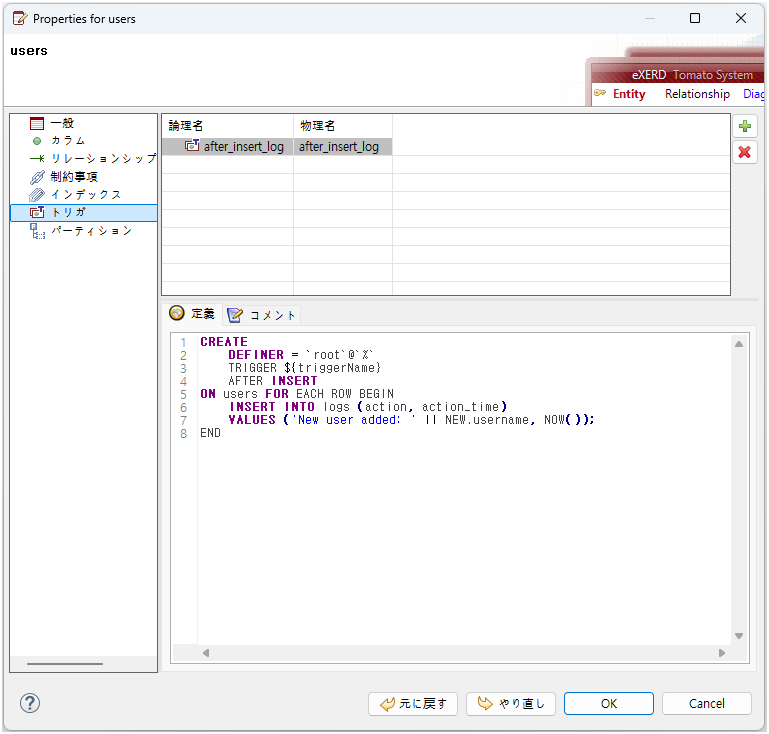Click the editor scroll up arrow
The width and height of the screenshot is (769, 734).
click(x=739, y=344)
